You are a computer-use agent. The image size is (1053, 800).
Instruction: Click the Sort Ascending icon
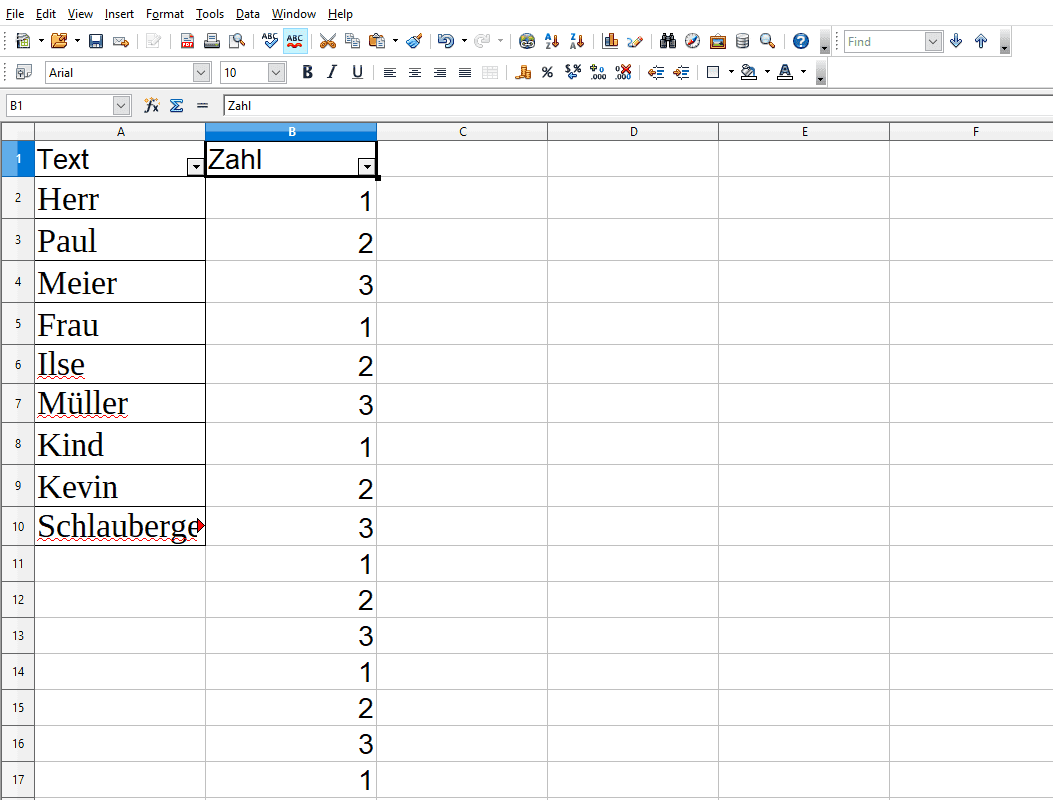(552, 41)
